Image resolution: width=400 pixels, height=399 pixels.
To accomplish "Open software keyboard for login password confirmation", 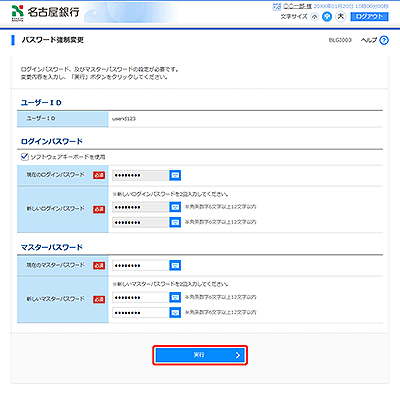I will [x=175, y=222].
